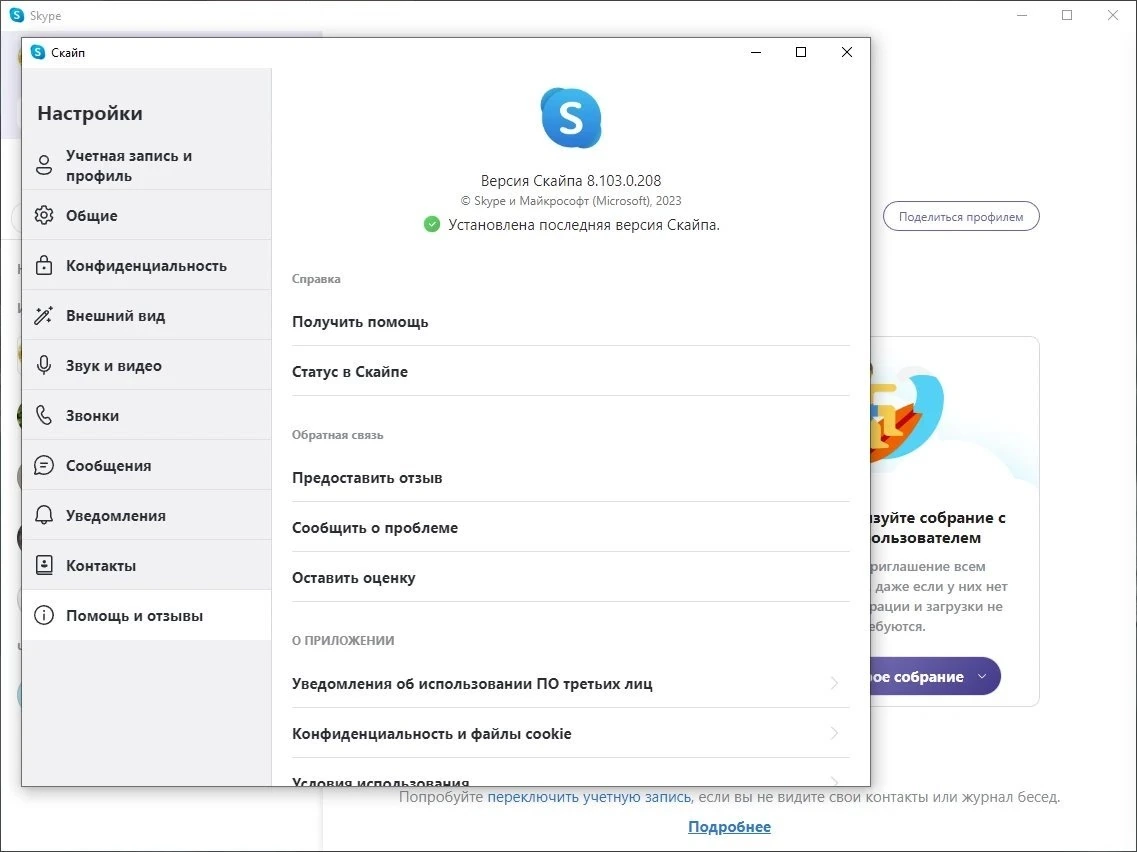Screen dimensions: 1137x852
Task: Open Звук и видео settings
Action: point(146,365)
